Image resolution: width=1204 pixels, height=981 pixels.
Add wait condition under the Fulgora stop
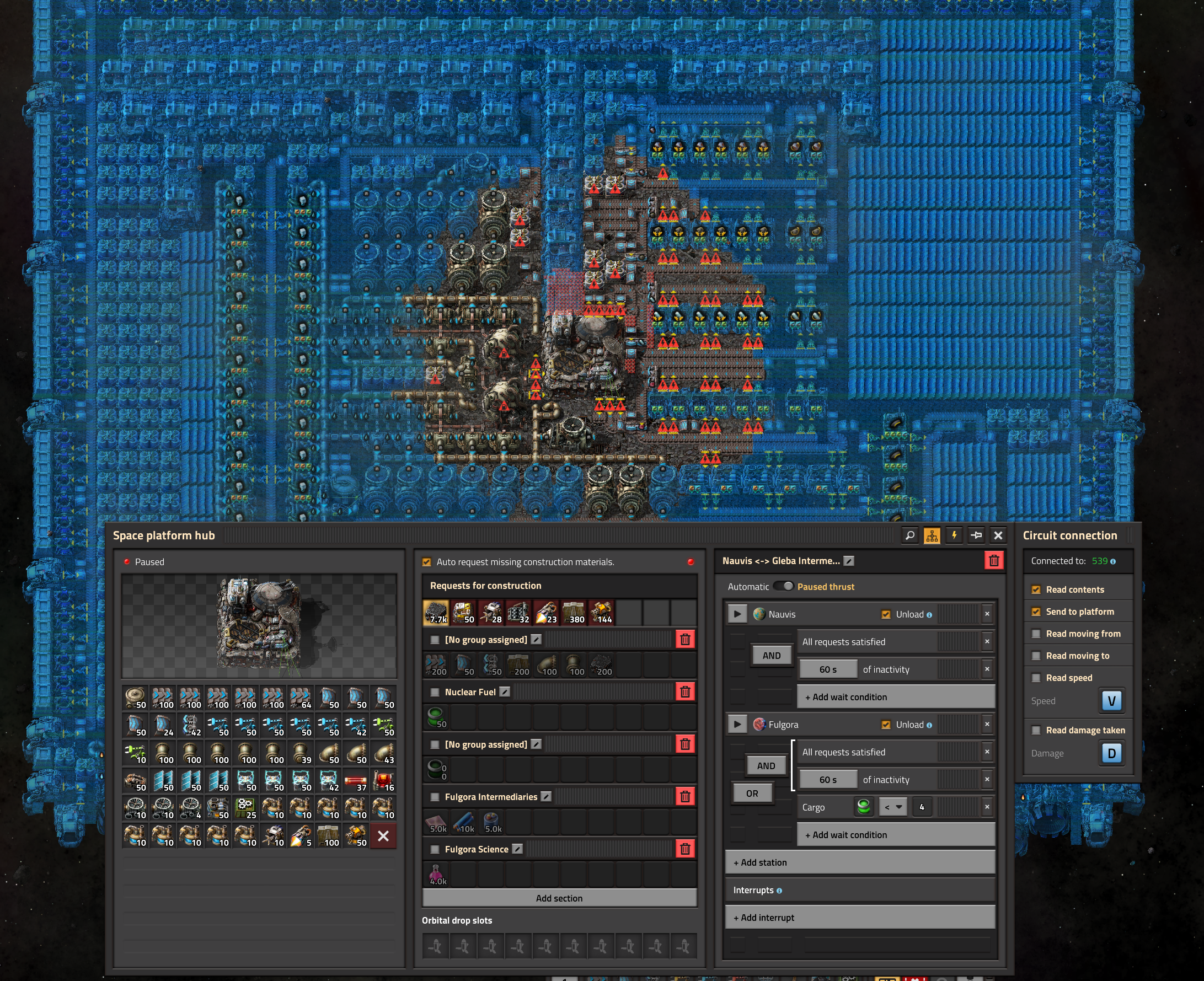pos(896,835)
